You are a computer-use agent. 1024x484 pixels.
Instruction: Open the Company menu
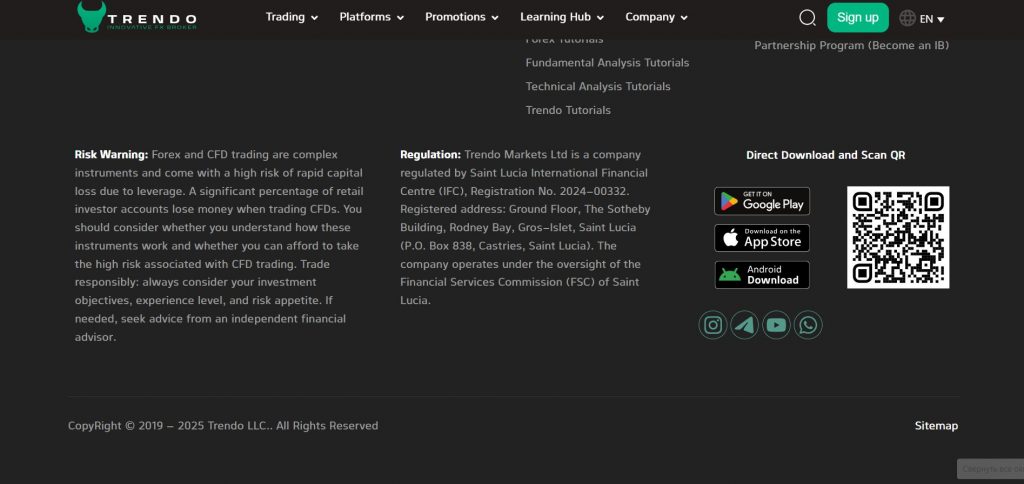coord(657,17)
